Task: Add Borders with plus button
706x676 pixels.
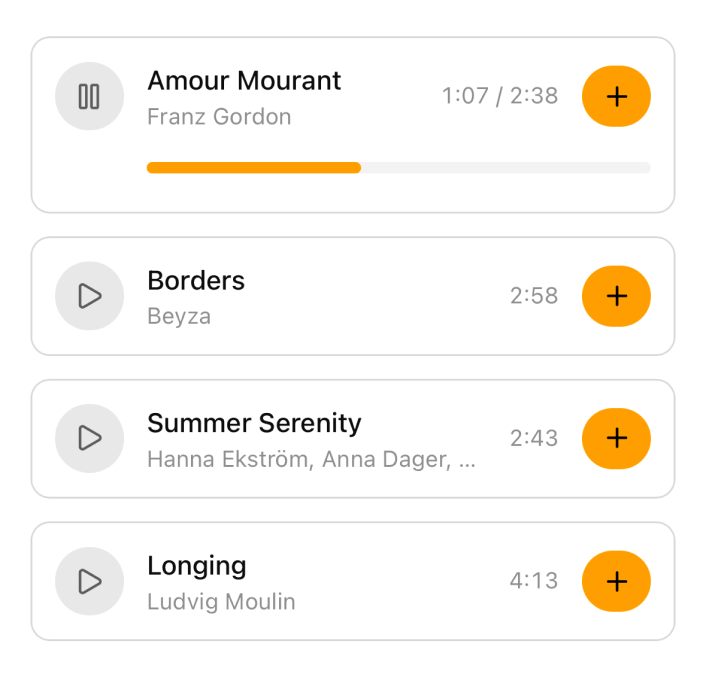Action: pyautogui.click(x=616, y=296)
